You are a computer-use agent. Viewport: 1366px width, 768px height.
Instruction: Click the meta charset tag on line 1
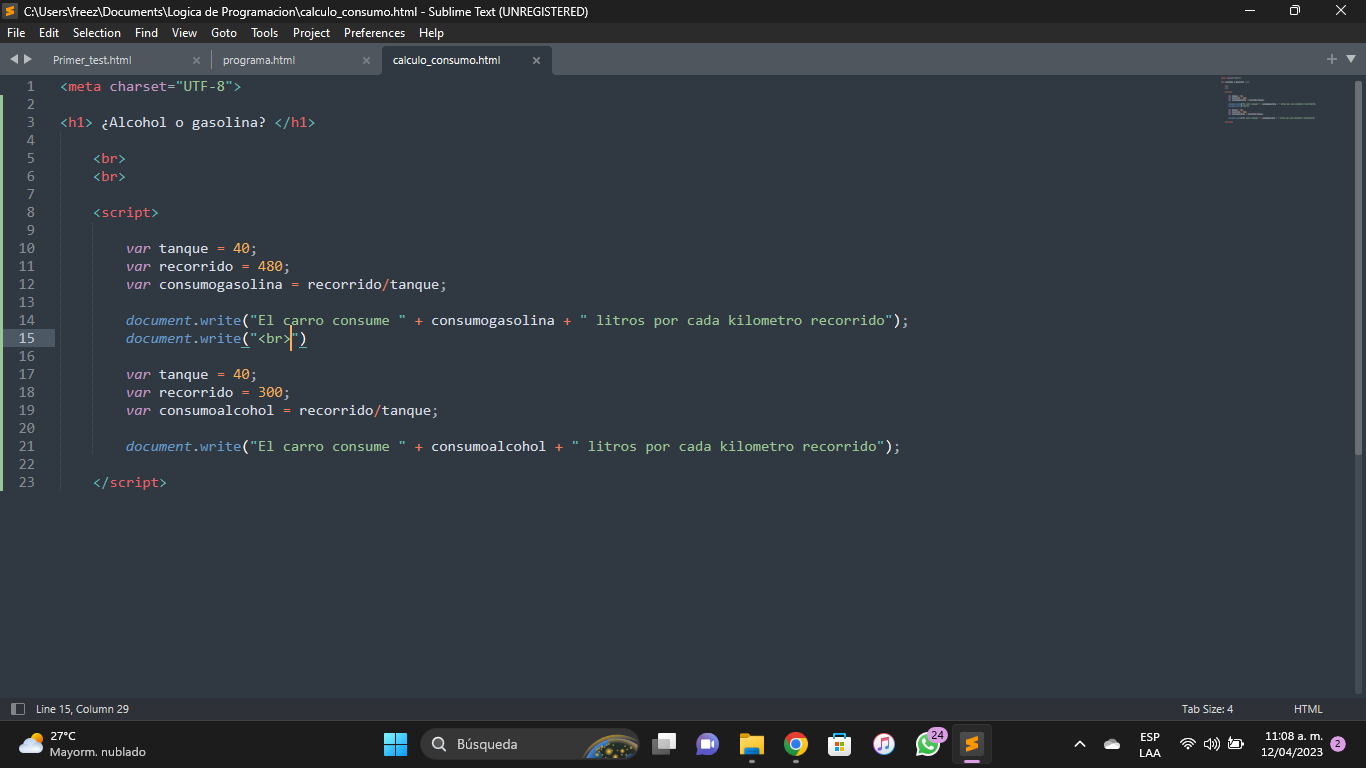151,86
